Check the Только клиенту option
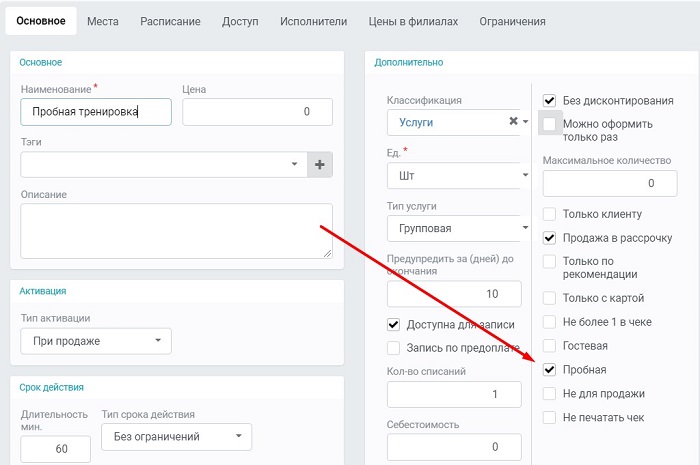The height and width of the screenshot is (465, 700). (x=549, y=214)
